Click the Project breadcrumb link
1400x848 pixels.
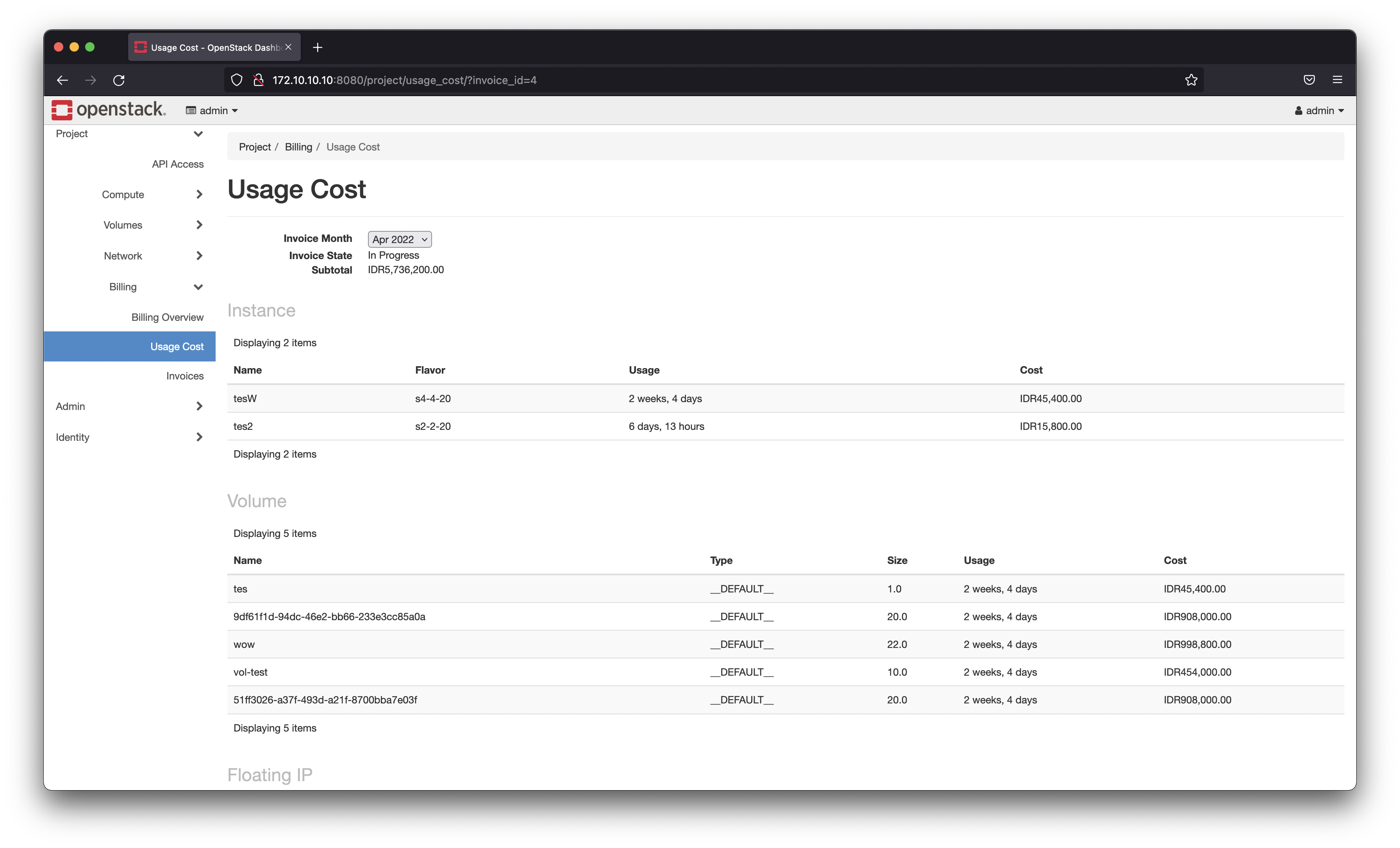pos(255,147)
